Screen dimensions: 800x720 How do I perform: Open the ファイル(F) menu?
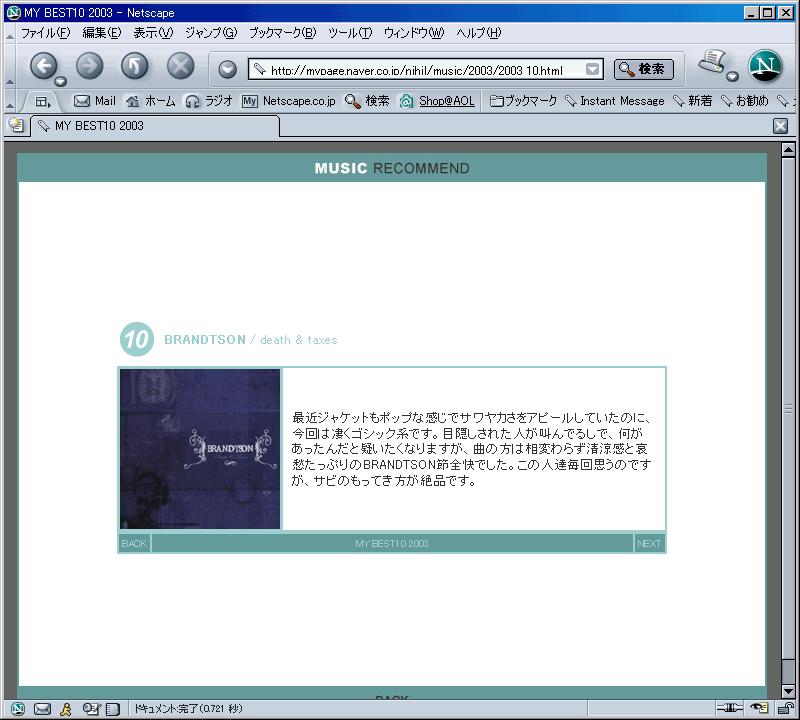(x=45, y=33)
